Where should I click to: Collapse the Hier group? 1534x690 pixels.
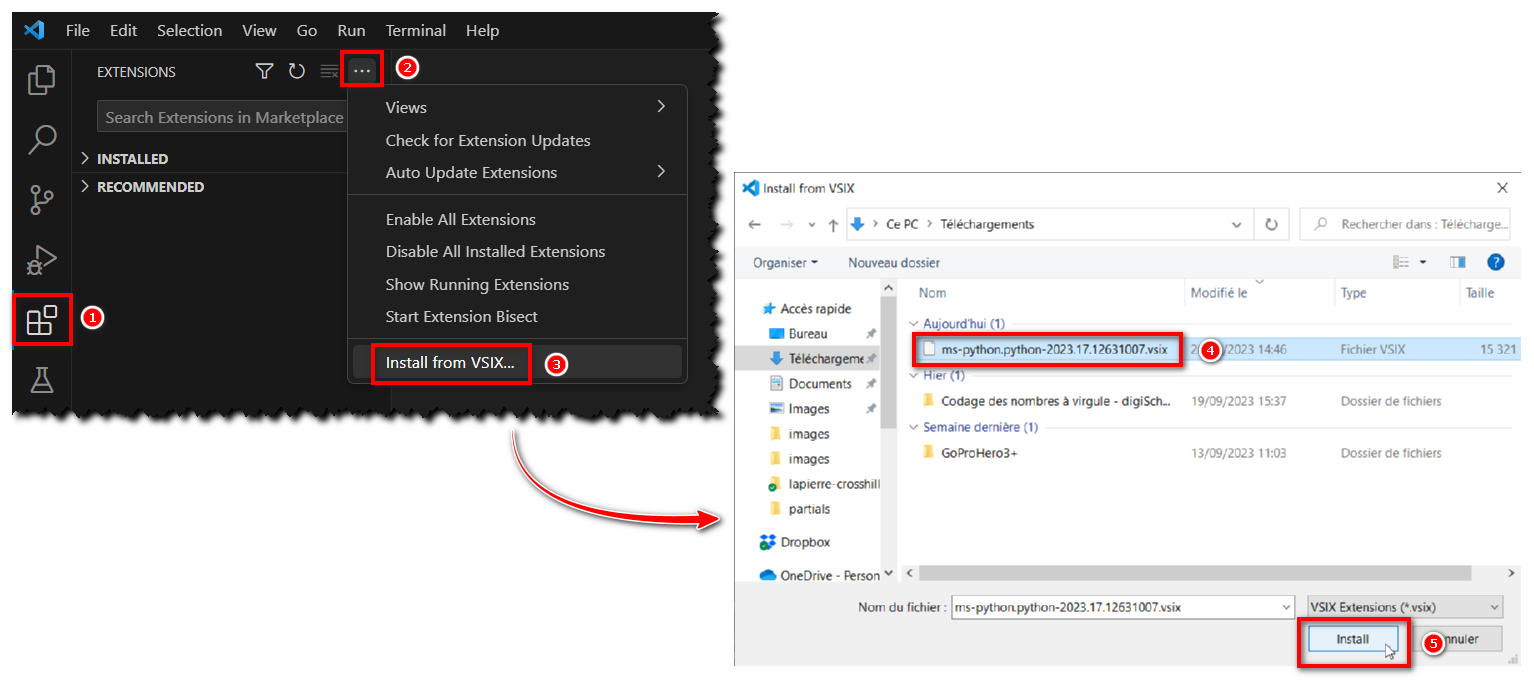pyautogui.click(x=913, y=375)
